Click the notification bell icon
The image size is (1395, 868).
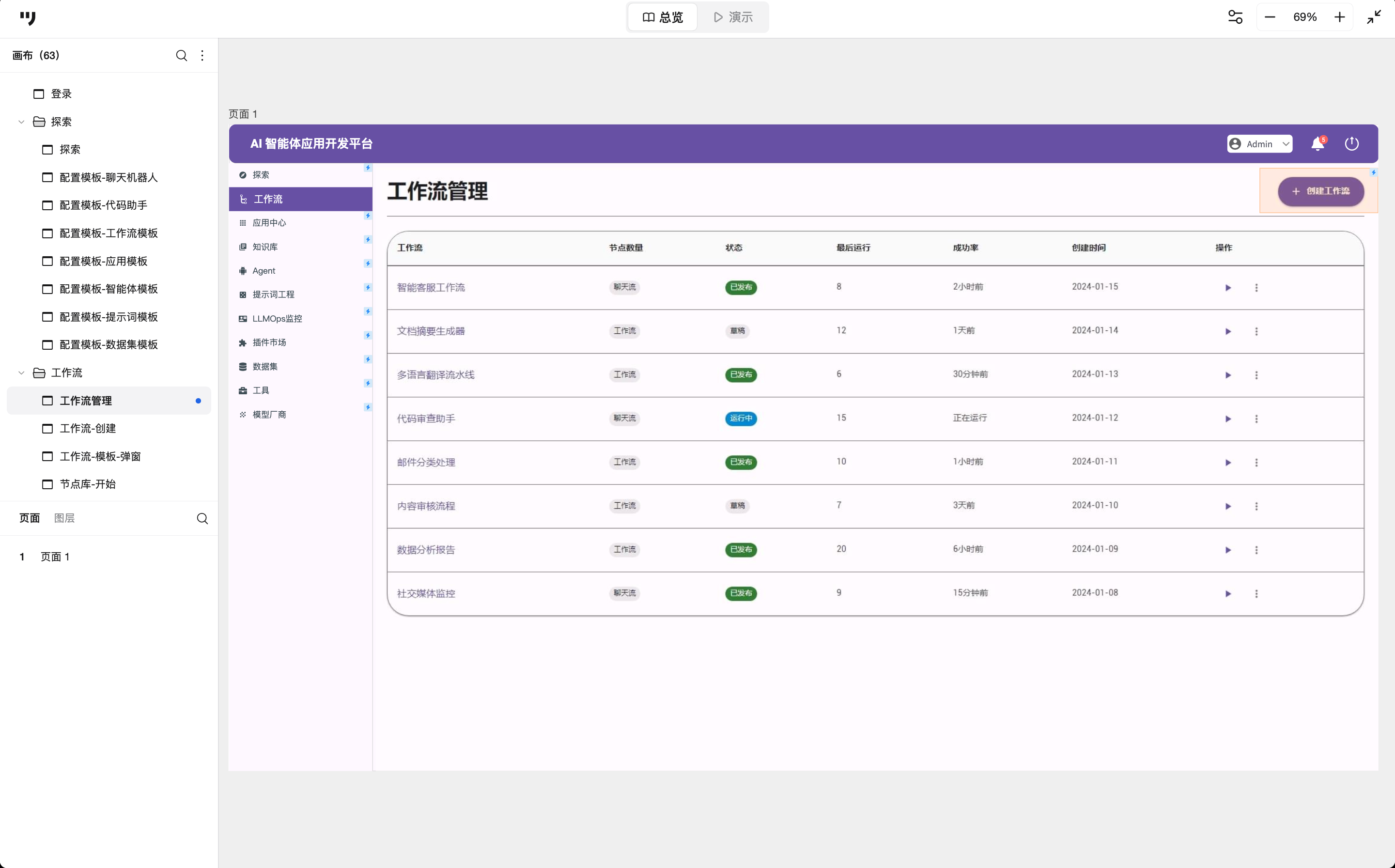tap(1317, 143)
